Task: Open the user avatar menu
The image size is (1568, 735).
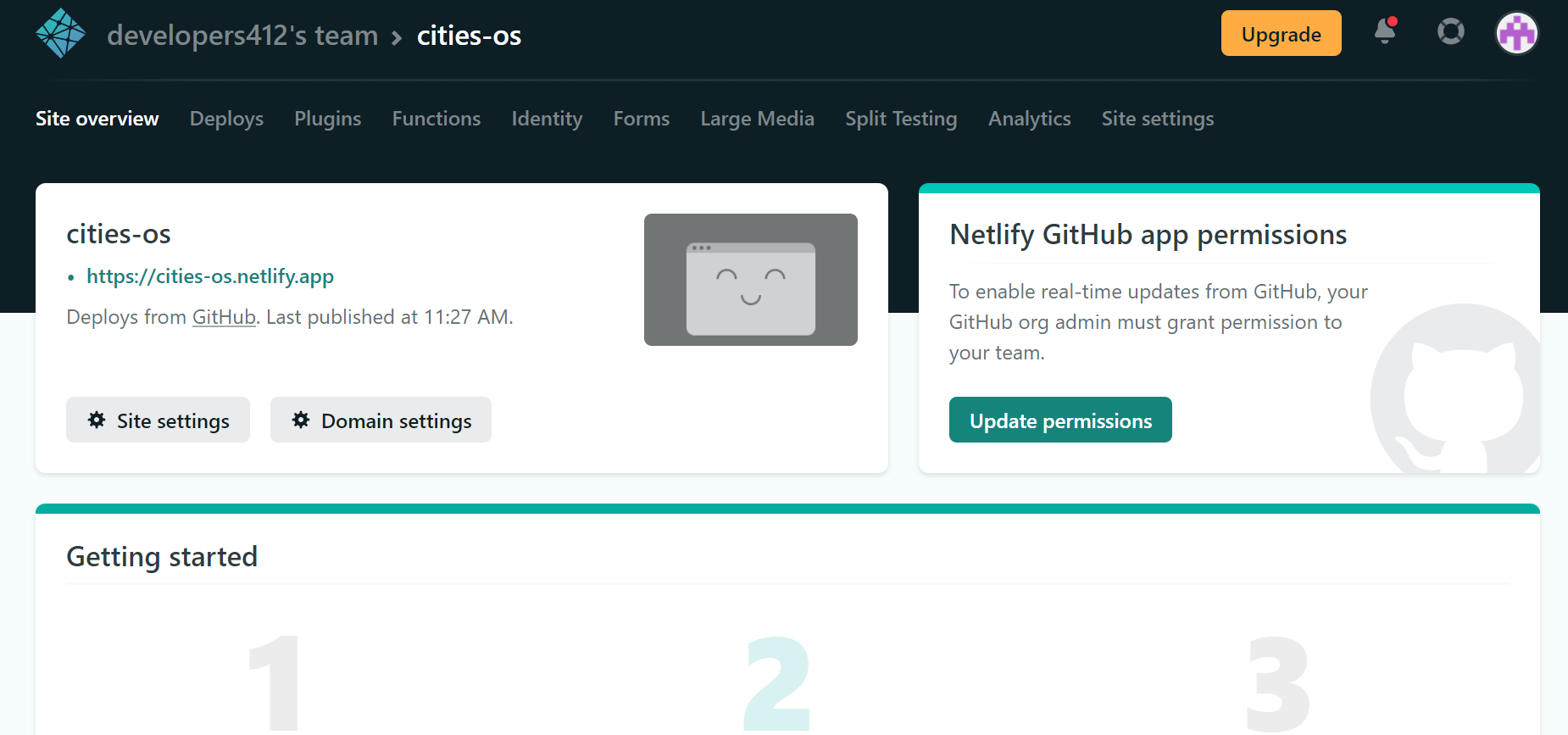Action: click(x=1516, y=33)
